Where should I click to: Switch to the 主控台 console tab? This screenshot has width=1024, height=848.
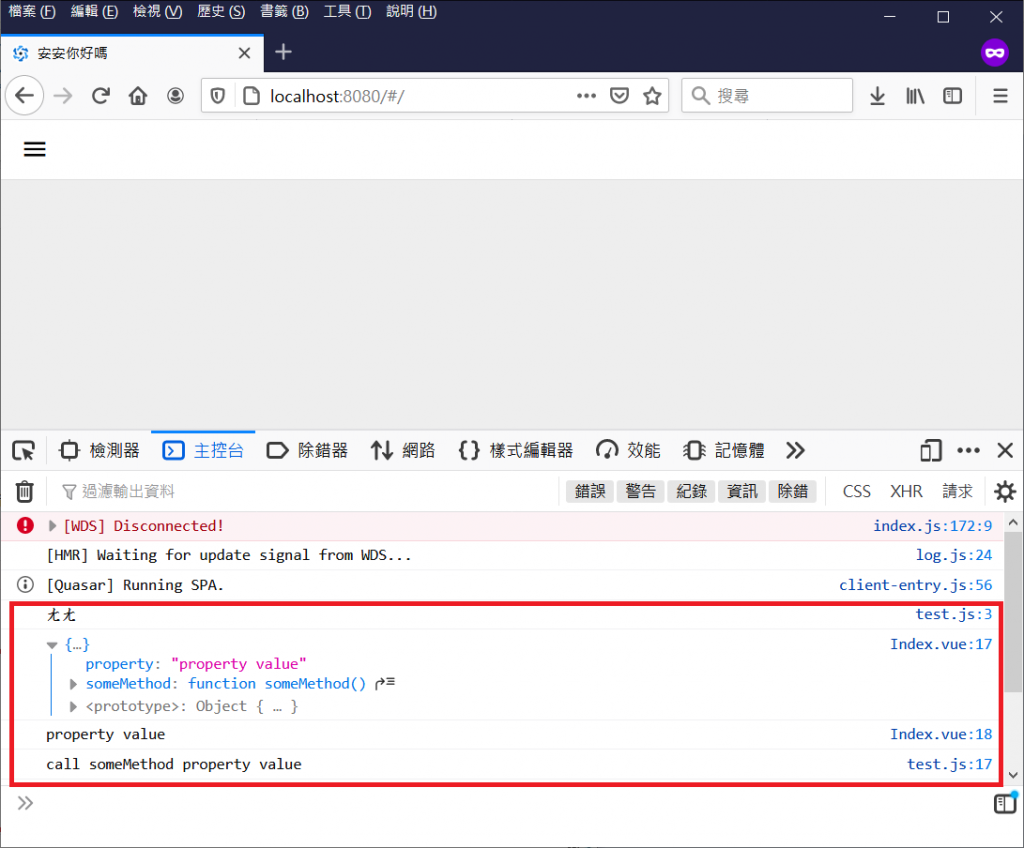[x=203, y=450]
